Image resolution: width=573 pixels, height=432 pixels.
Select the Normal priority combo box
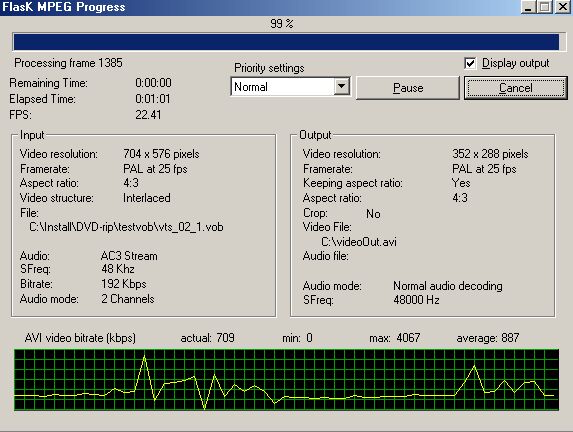coord(291,87)
